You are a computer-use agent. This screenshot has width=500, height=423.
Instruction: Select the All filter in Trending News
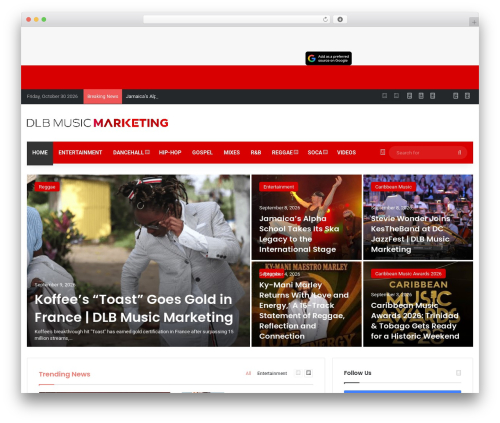click(x=248, y=373)
